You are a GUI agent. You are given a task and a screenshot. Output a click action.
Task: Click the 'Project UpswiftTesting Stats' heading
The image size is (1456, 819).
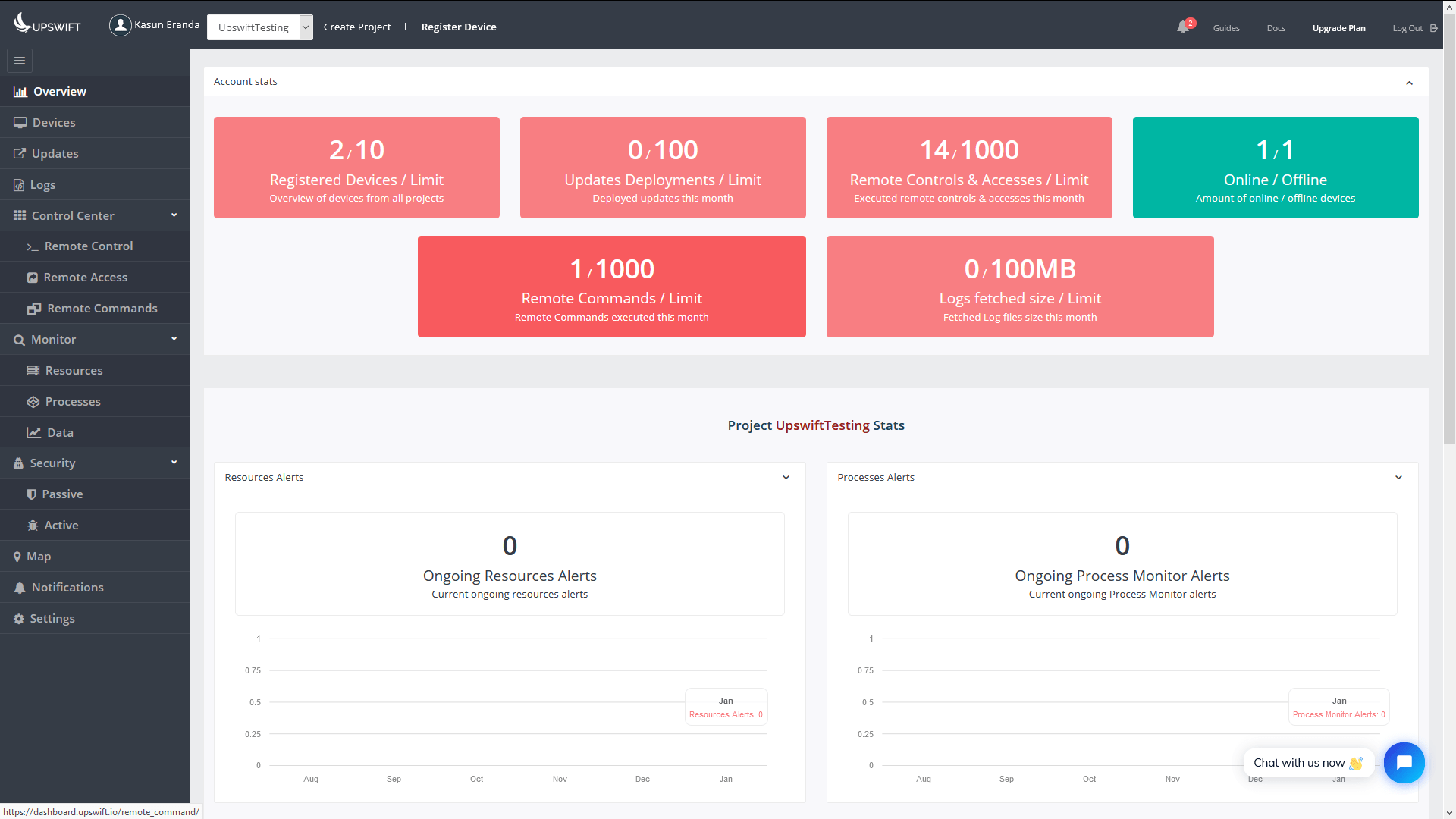pos(816,426)
